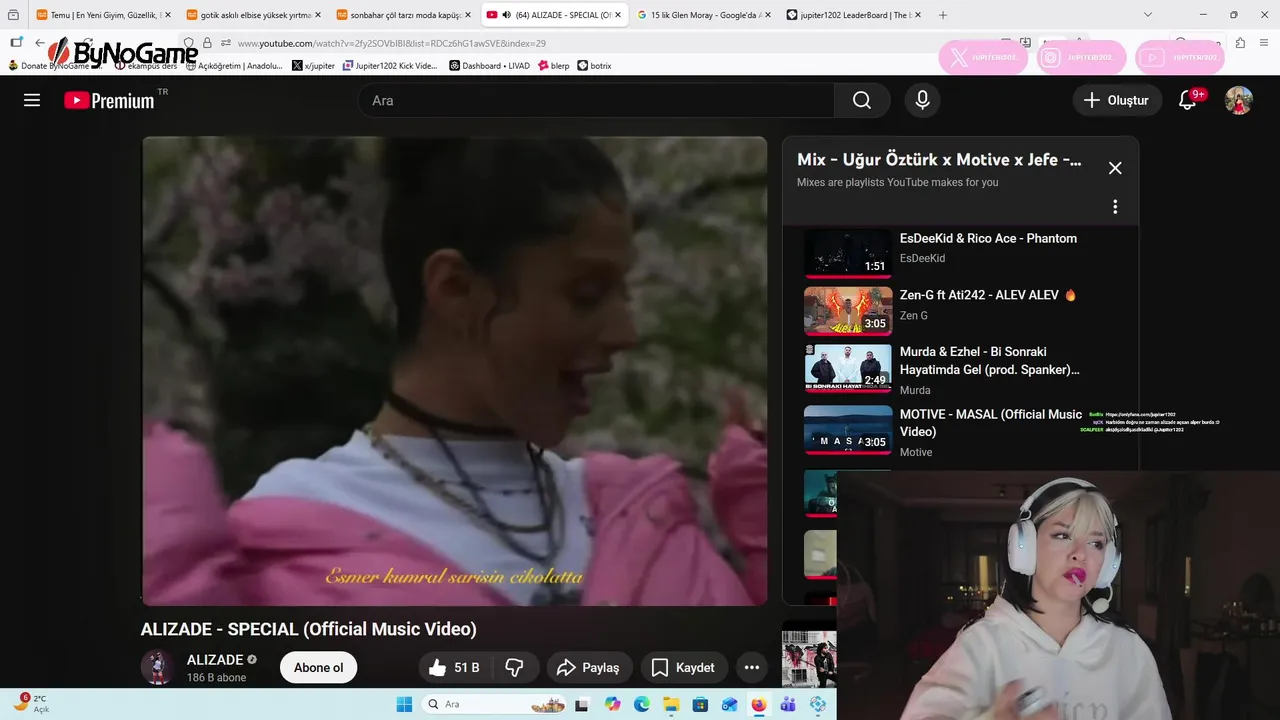Image resolution: width=1280 pixels, height=720 pixels.
Task: Open the Mix playlist options kebab menu
Action: tap(1115, 207)
